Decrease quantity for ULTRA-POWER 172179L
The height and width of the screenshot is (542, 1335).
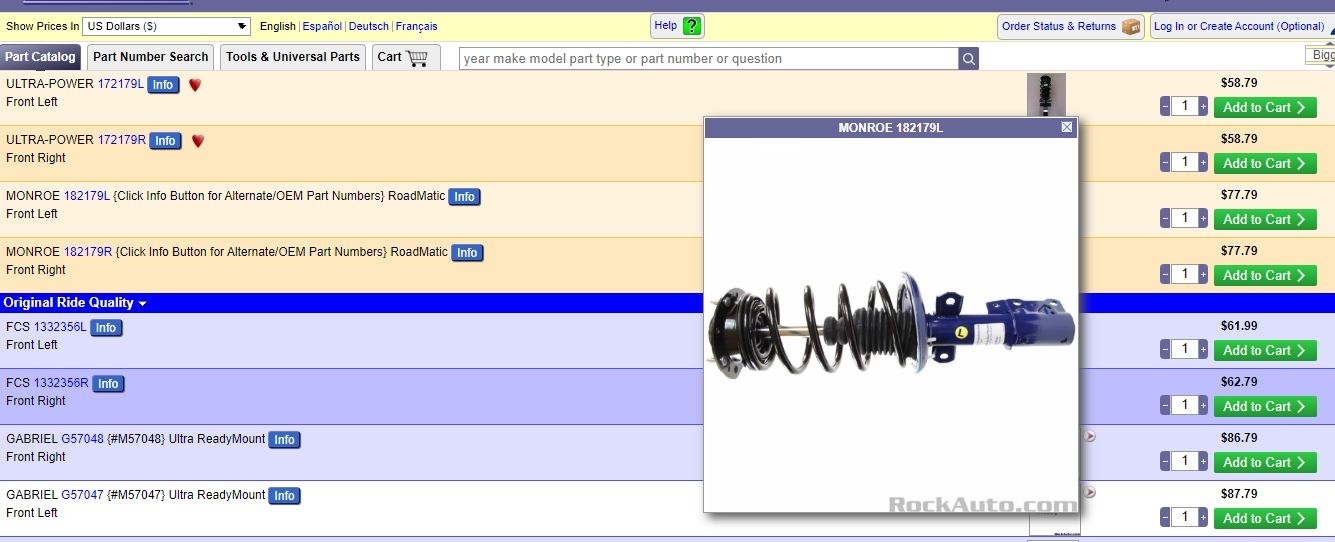(1165, 106)
